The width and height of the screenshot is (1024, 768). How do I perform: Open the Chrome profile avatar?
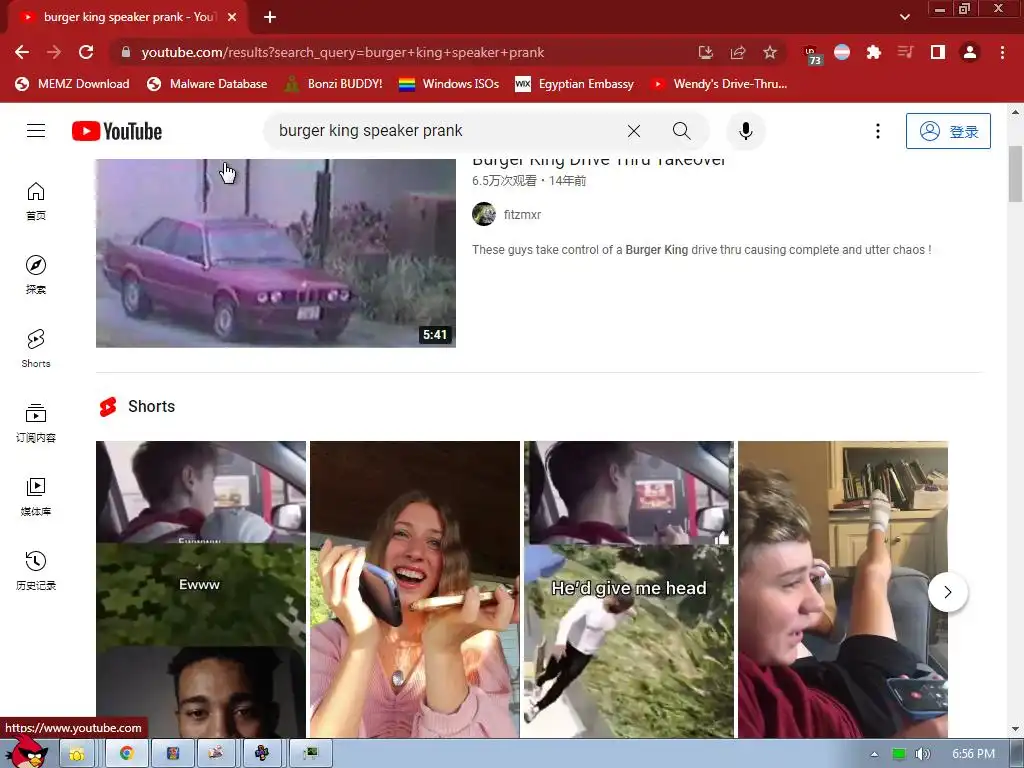[x=970, y=52]
